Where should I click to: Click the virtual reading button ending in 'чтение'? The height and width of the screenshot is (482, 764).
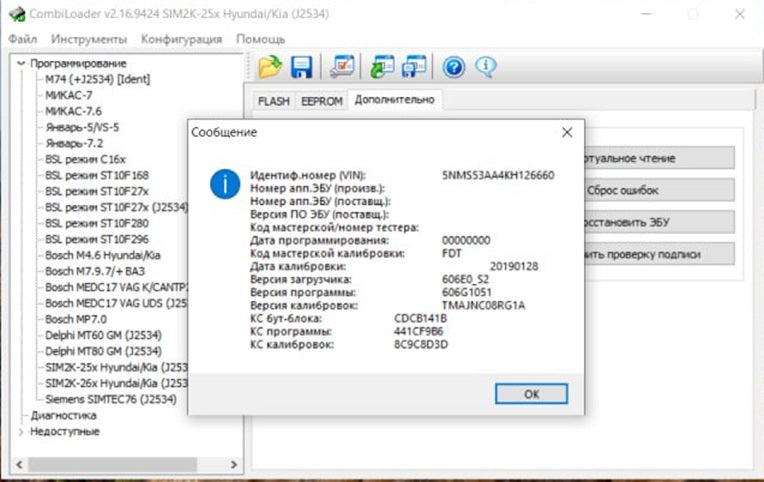pyautogui.click(x=659, y=158)
